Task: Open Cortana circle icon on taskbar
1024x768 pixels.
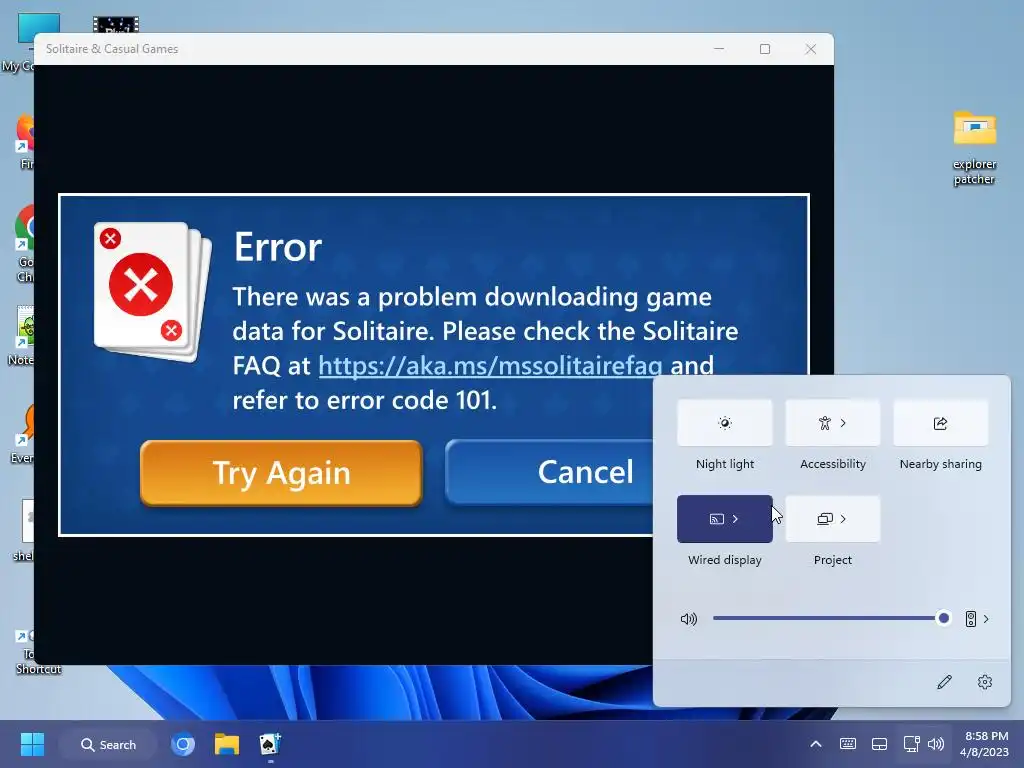Action: pos(183,744)
